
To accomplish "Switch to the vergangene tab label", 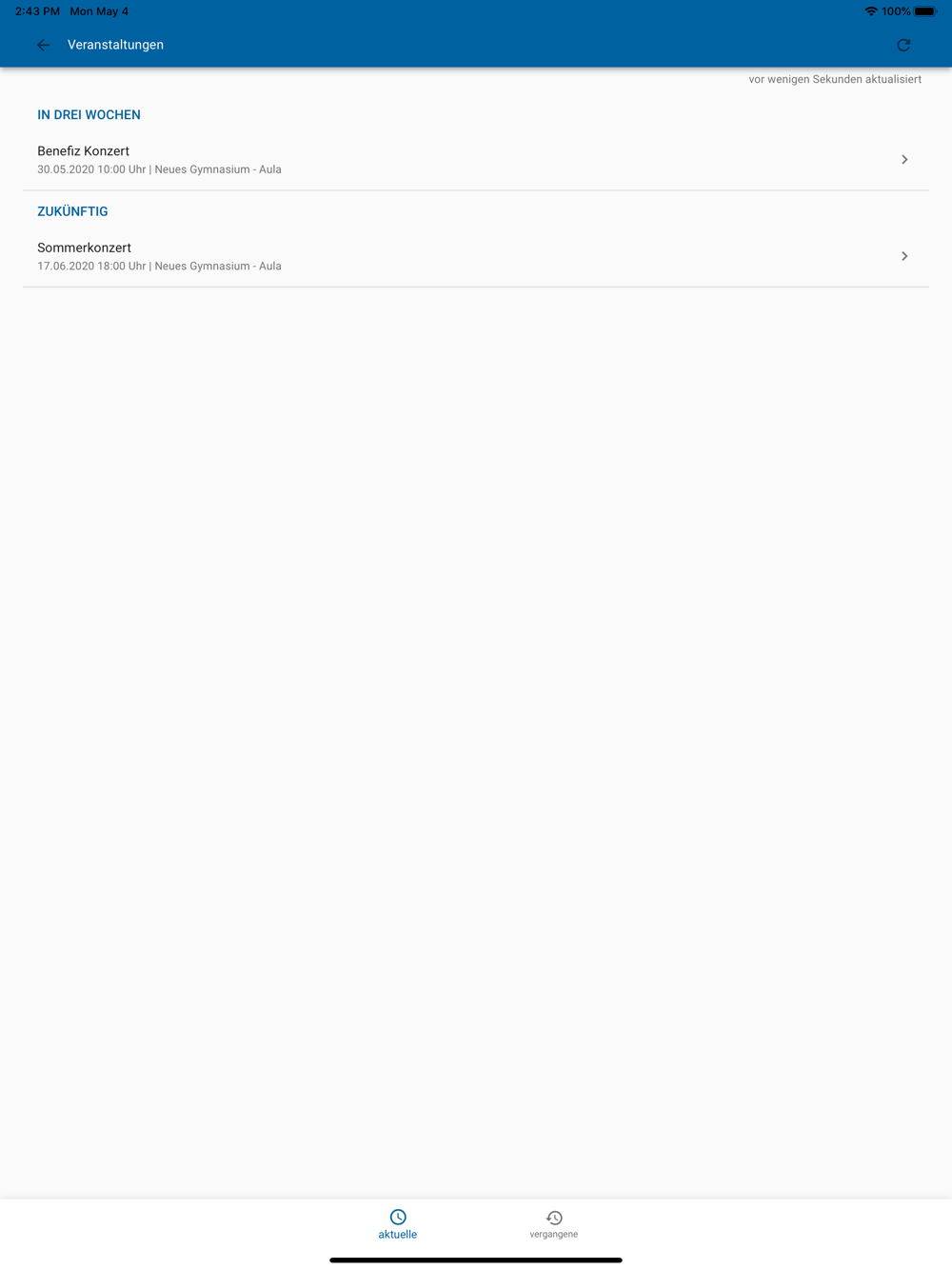I will [x=554, y=1234].
